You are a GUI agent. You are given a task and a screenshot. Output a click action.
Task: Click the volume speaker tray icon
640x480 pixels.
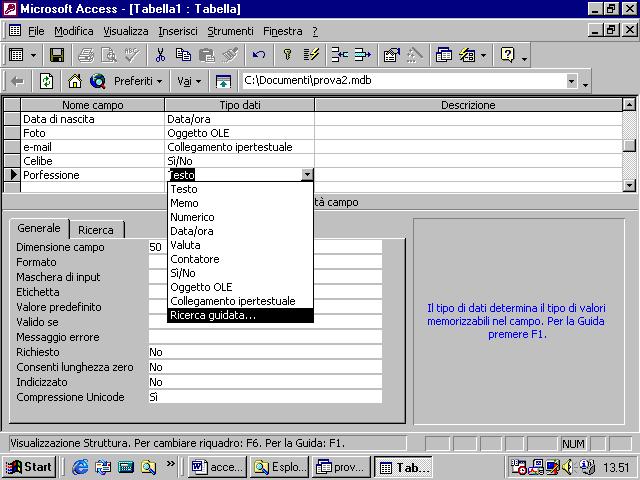pos(567,467)
